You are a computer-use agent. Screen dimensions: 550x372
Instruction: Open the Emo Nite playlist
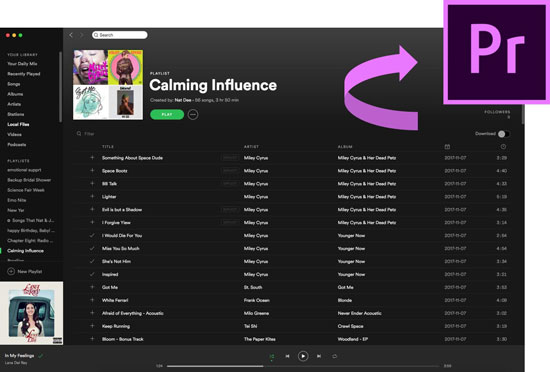(x=17, y=200)
